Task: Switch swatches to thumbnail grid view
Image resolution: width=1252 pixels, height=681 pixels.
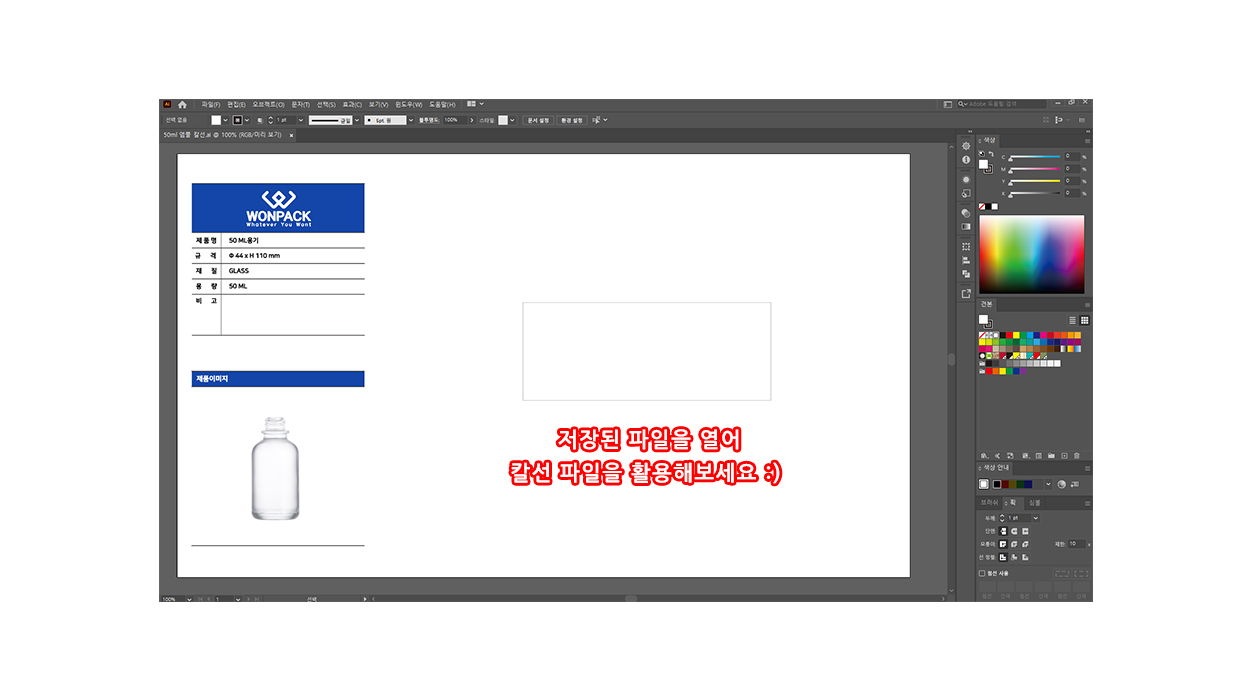Action: point(1085,320)
